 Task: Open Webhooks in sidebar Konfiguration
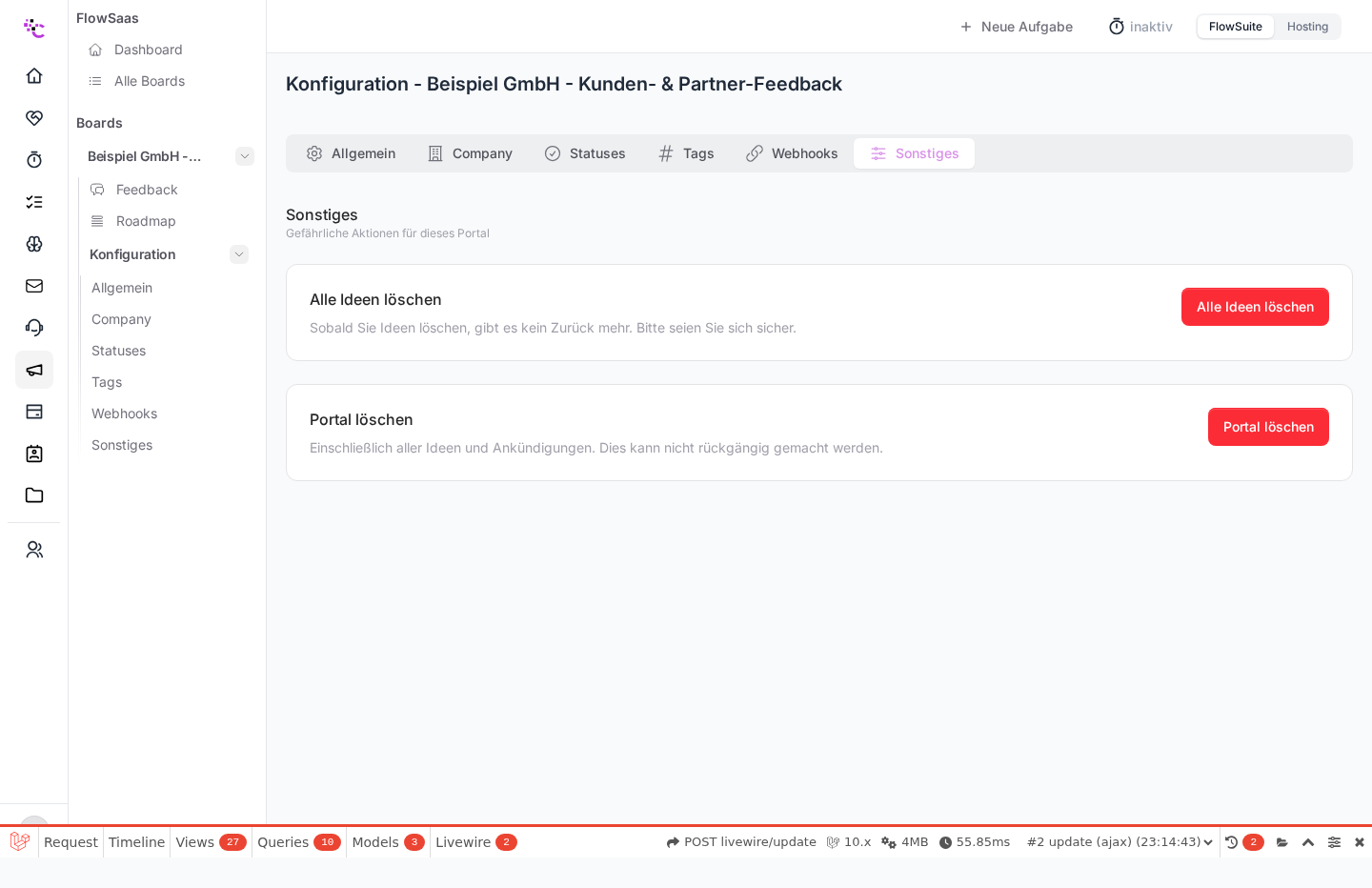(x=124, y=414)
